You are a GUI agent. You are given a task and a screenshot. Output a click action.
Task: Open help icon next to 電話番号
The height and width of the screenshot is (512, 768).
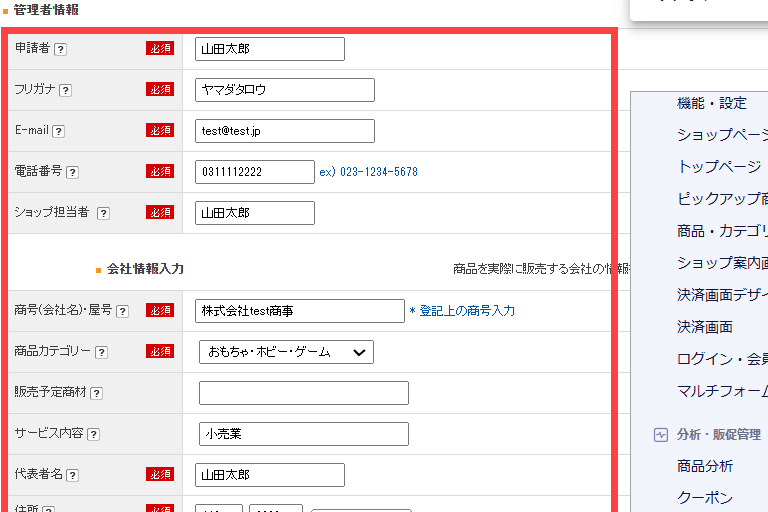click(72, 172)
